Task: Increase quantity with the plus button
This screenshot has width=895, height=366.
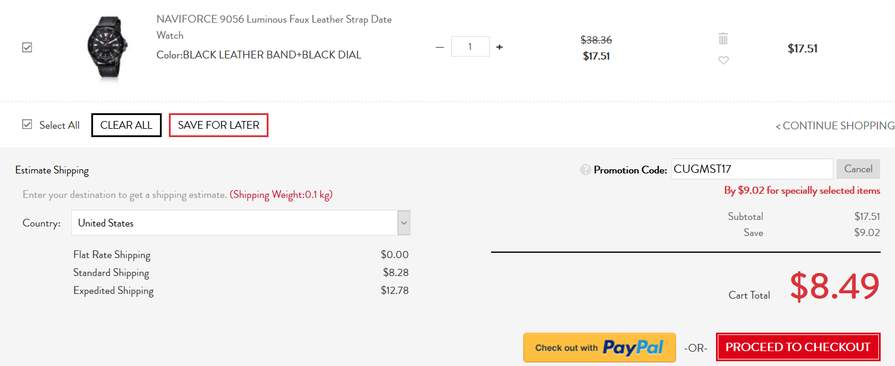Action: point(499,47)
